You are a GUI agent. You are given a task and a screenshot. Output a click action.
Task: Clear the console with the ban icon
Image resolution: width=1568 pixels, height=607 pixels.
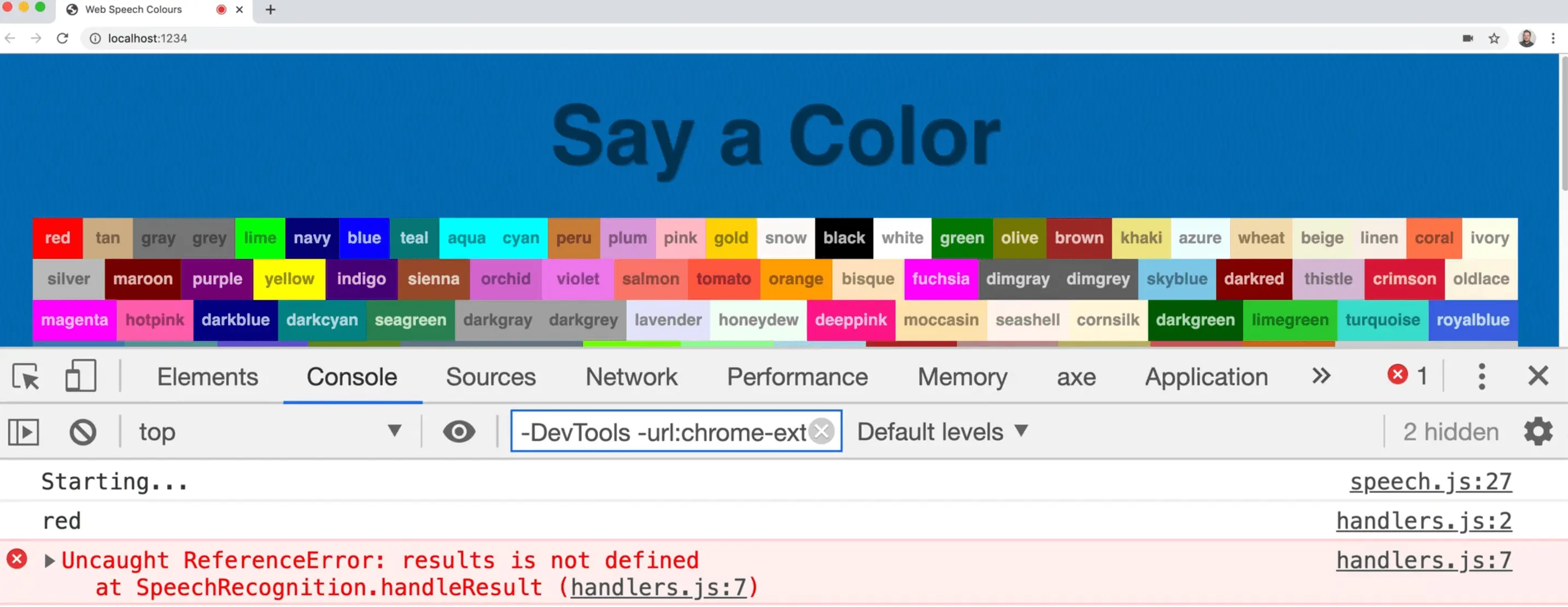pyautogui.click(x=83, y=432)
